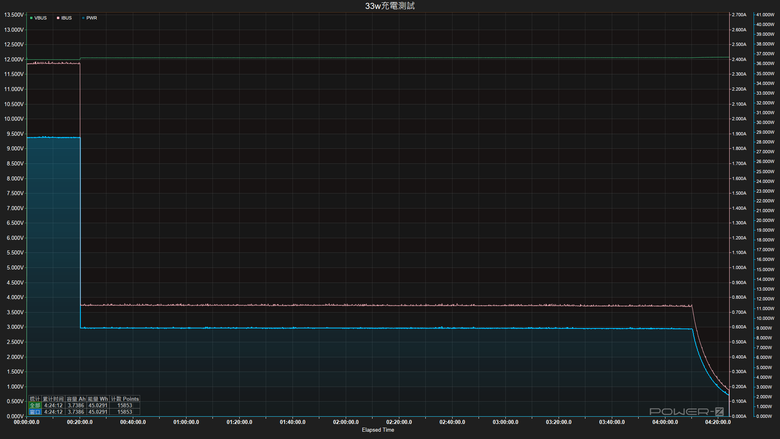Select the blue 窗口 statistics row label
This screenshot has height=439, width=780.
pyautogui.click(x=35, y=412)
